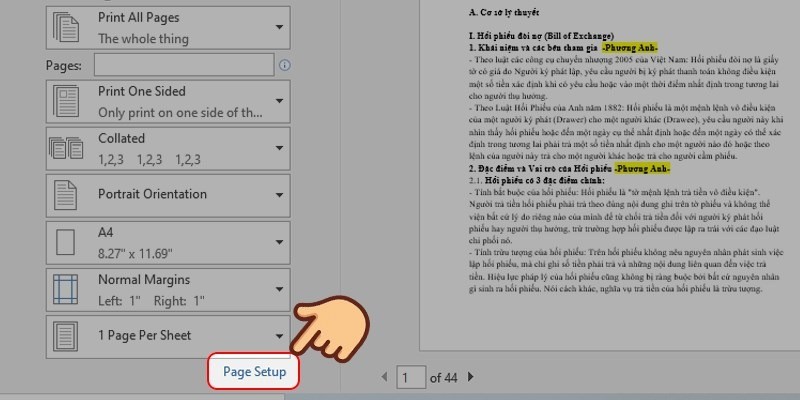Expand the Portrait Orientation dropdown arrow
The image size is (800, 400).
(x=279, y=195)
